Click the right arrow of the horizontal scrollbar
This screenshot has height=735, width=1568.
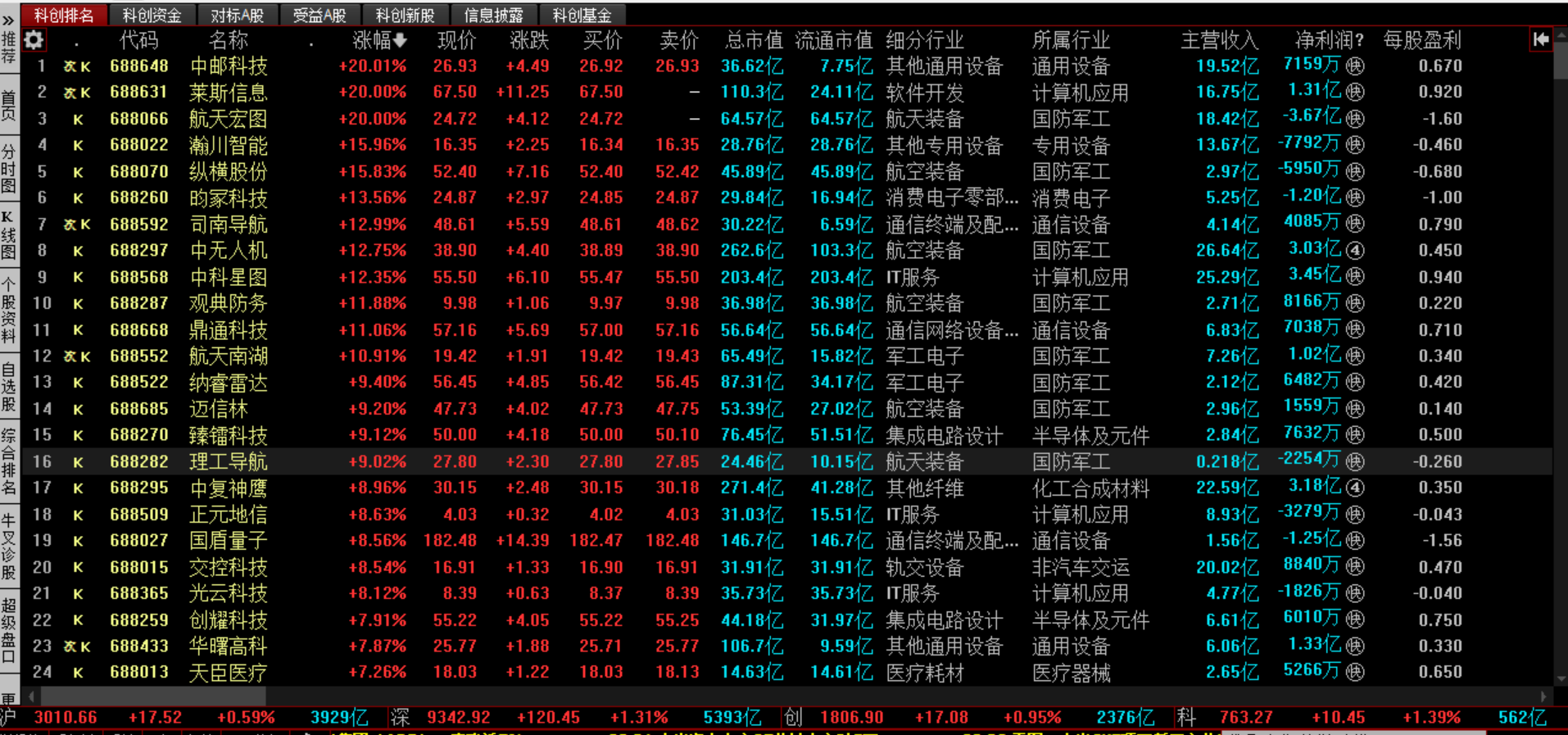point(1543,696)
